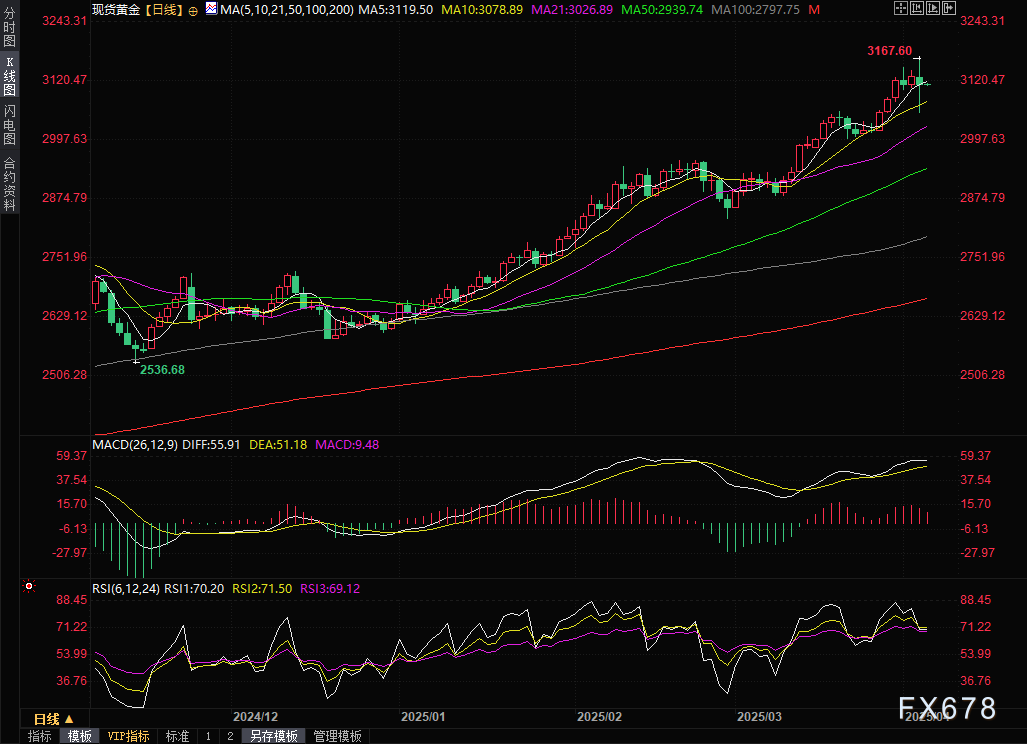This screenshot has height=744, width=1027.
Task: Select the 指标 tab at bottom
Action: [x=40, y=736]
